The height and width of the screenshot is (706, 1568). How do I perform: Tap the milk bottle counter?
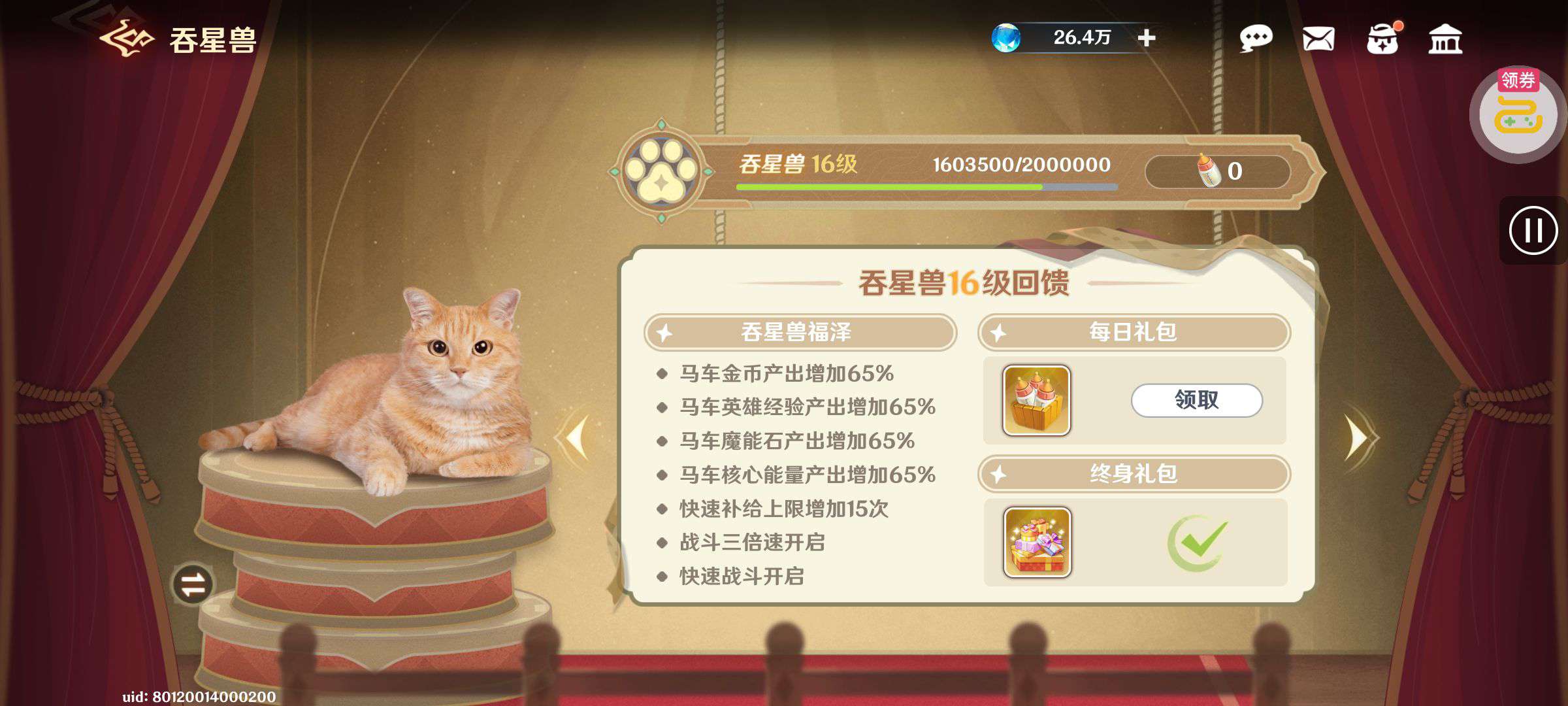[1218, 171]
